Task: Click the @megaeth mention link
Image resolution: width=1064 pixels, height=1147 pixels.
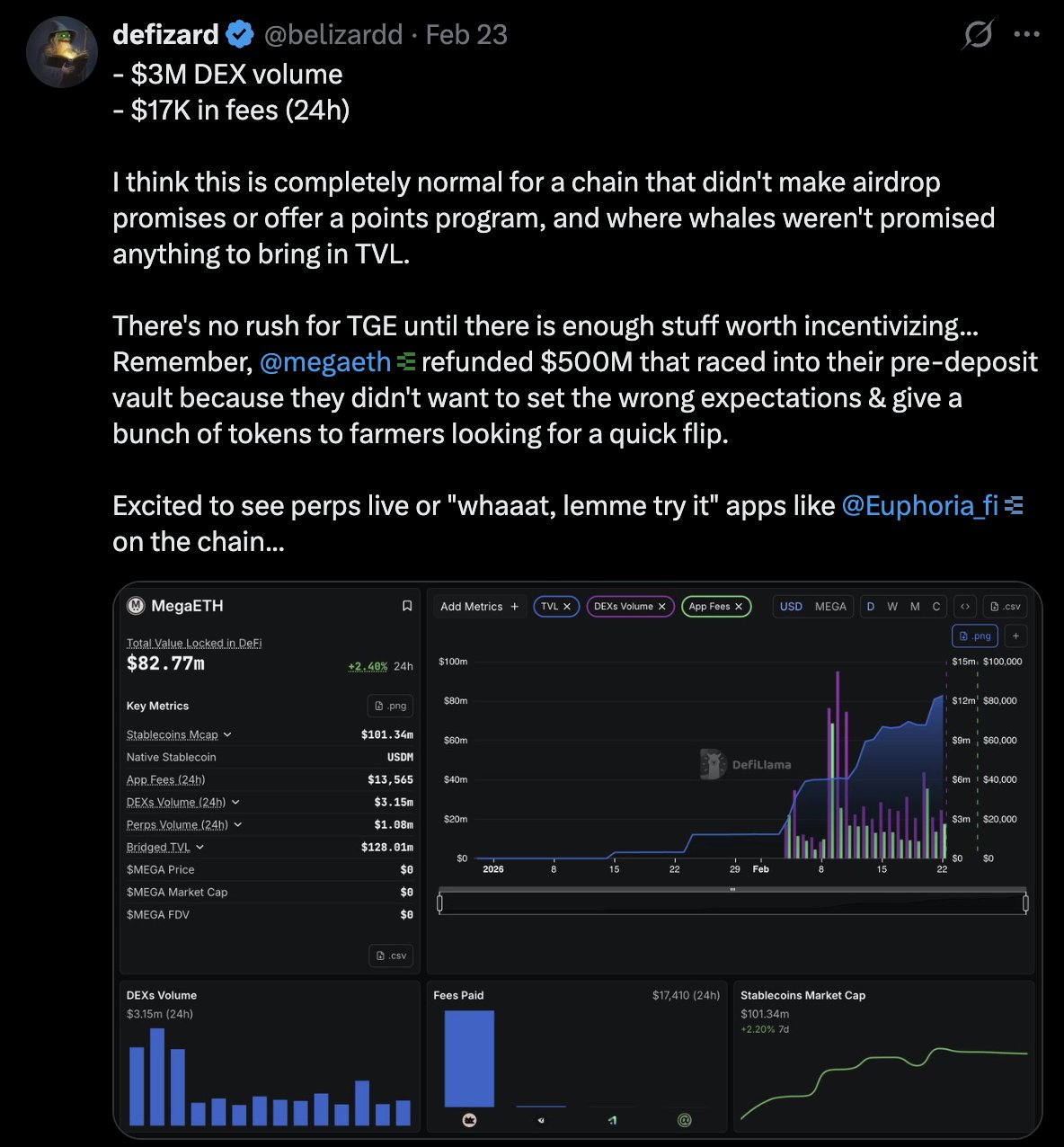Action: [x=324, y=361]
